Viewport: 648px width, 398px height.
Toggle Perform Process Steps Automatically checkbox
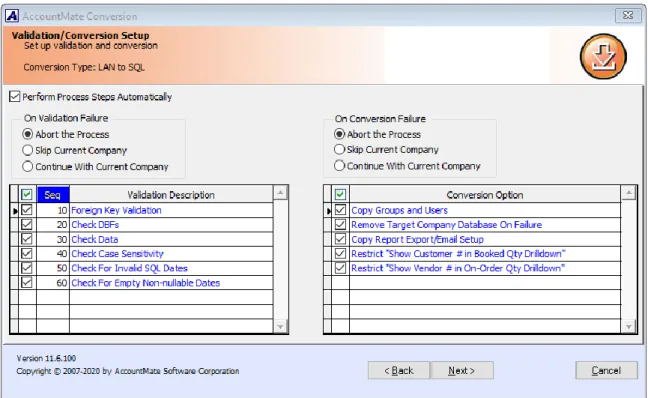click(14, 97)
